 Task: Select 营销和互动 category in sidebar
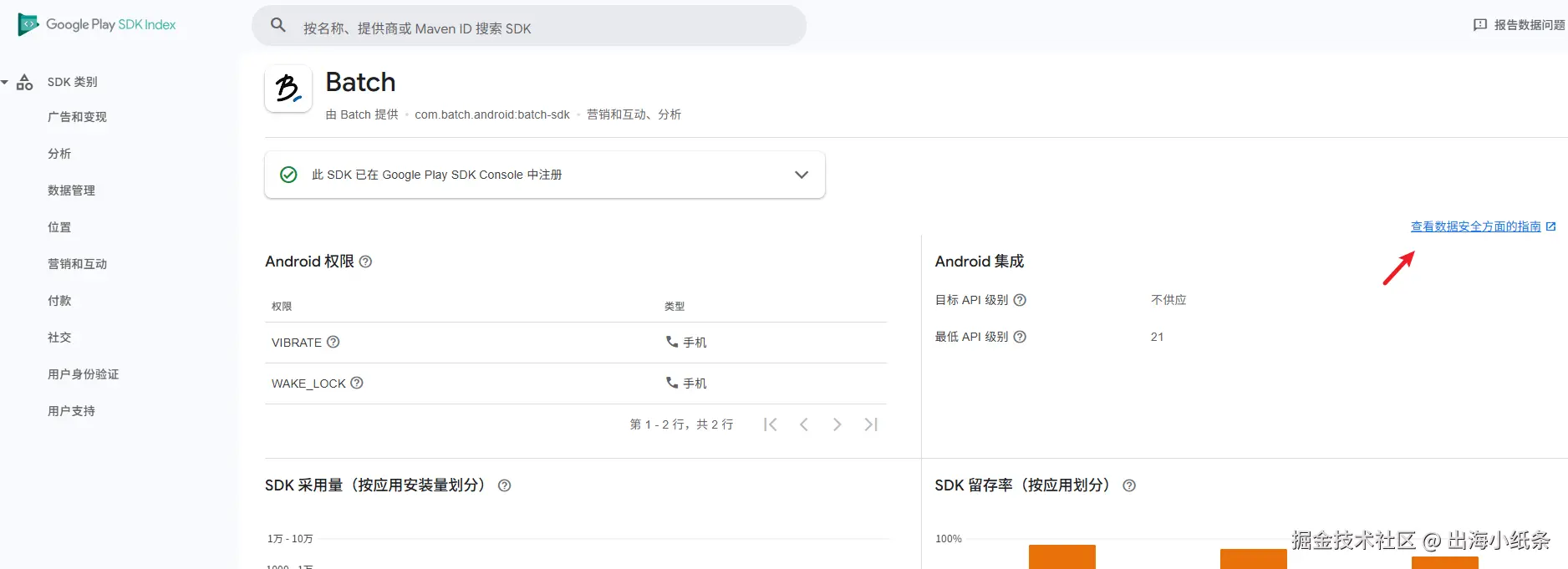(77, 264)
